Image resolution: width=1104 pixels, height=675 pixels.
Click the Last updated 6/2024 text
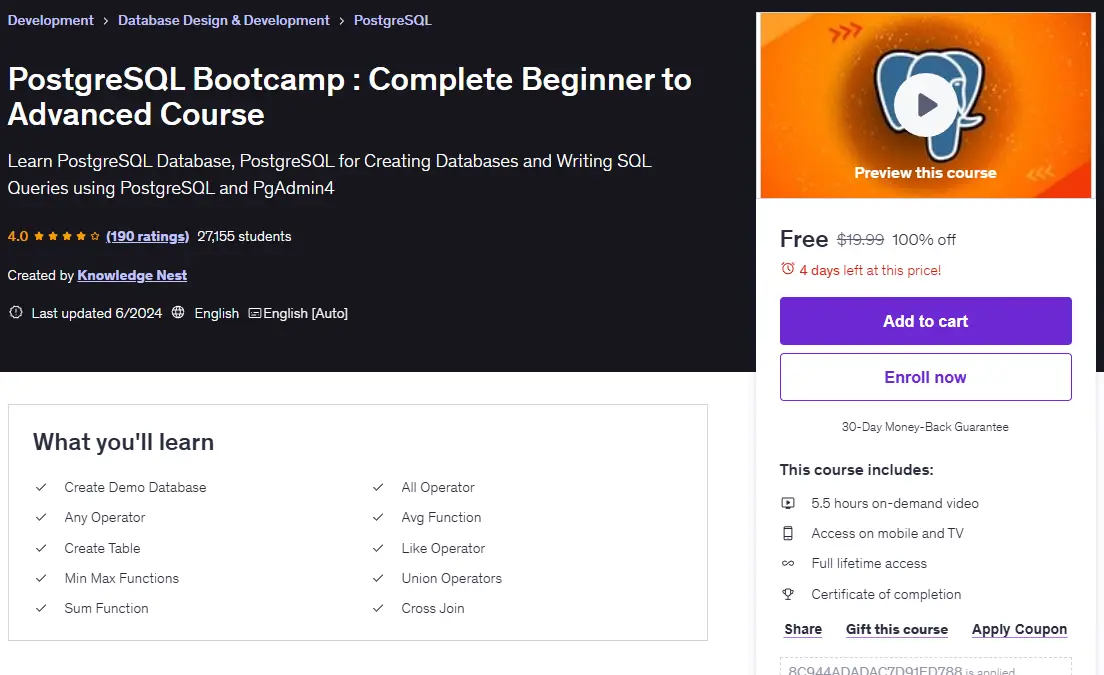96,313
